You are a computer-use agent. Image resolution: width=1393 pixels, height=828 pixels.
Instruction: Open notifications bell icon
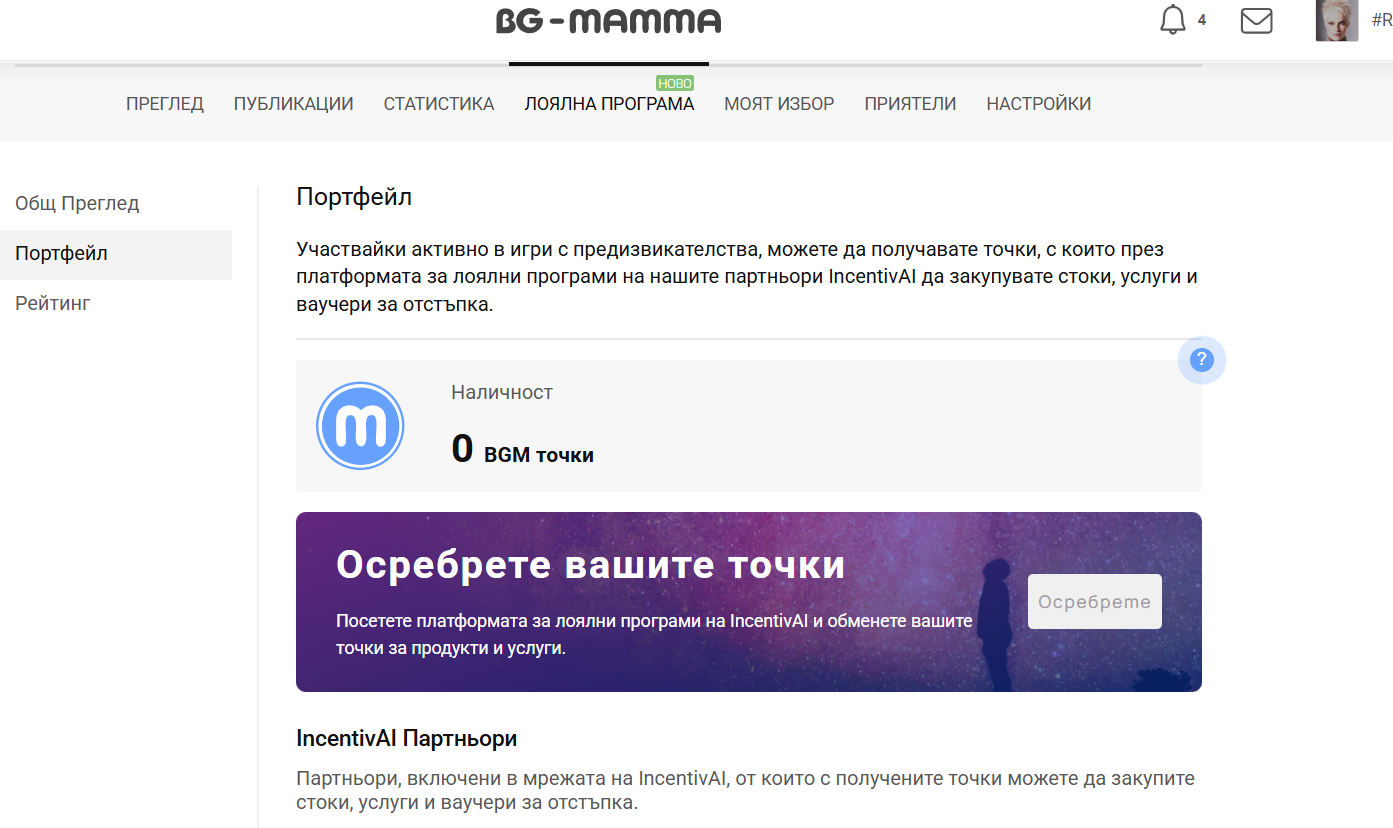click(1173, 21)
